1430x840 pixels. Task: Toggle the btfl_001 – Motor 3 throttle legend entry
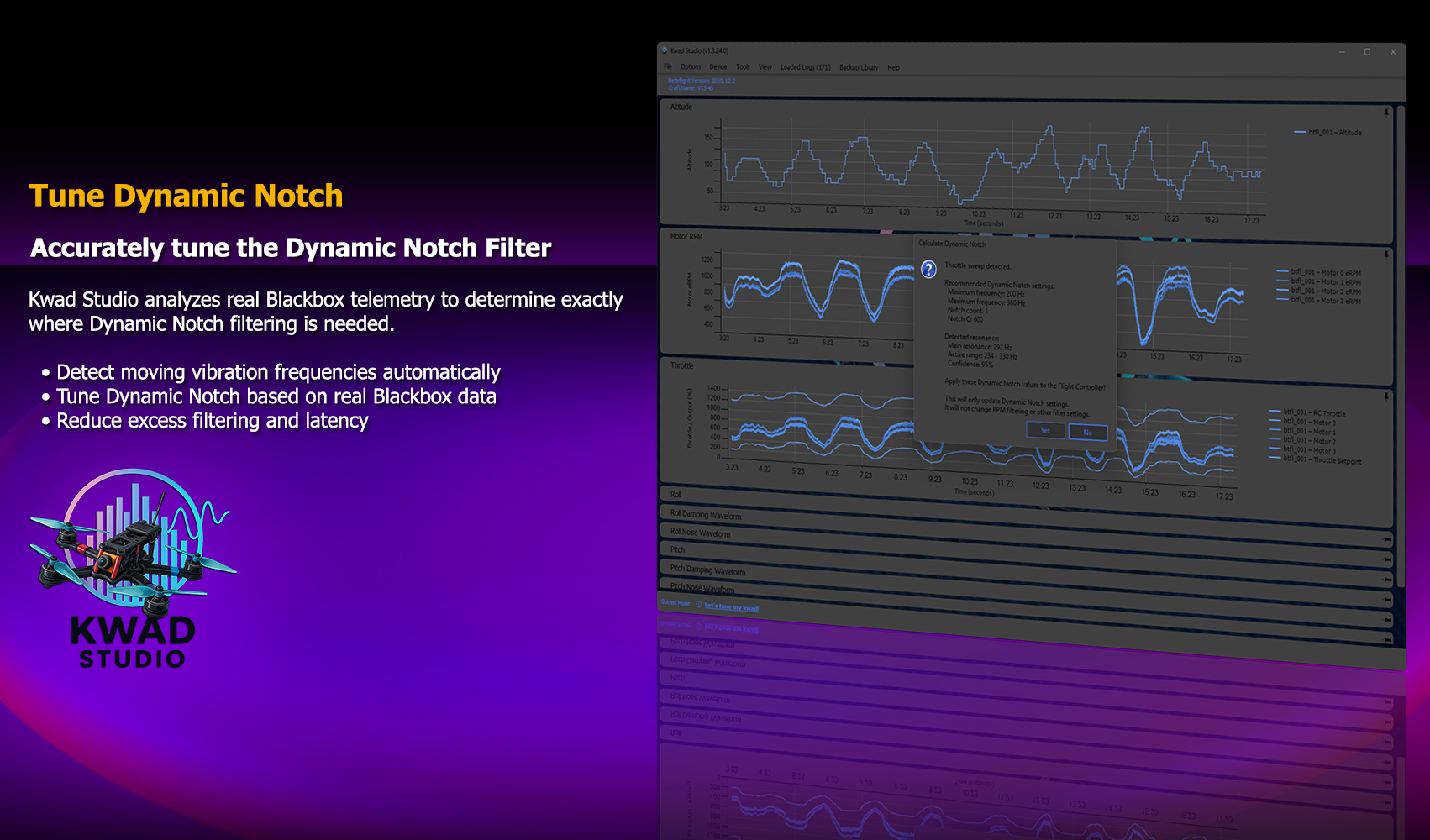pos(1302,449)
